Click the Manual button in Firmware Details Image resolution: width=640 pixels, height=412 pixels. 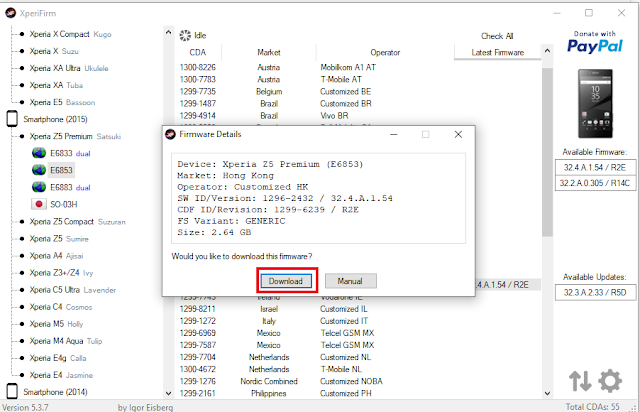(350, 281)
